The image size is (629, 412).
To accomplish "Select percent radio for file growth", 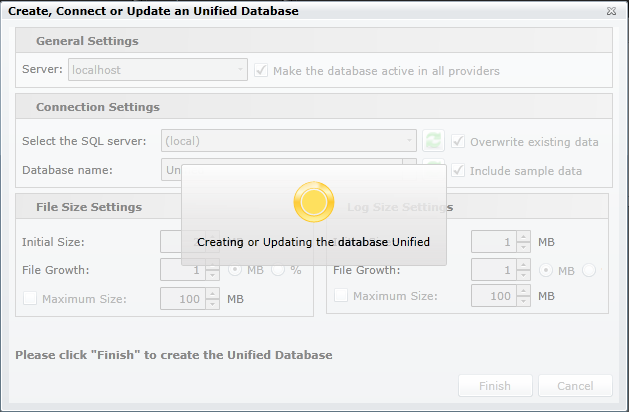I will [277, 270].
